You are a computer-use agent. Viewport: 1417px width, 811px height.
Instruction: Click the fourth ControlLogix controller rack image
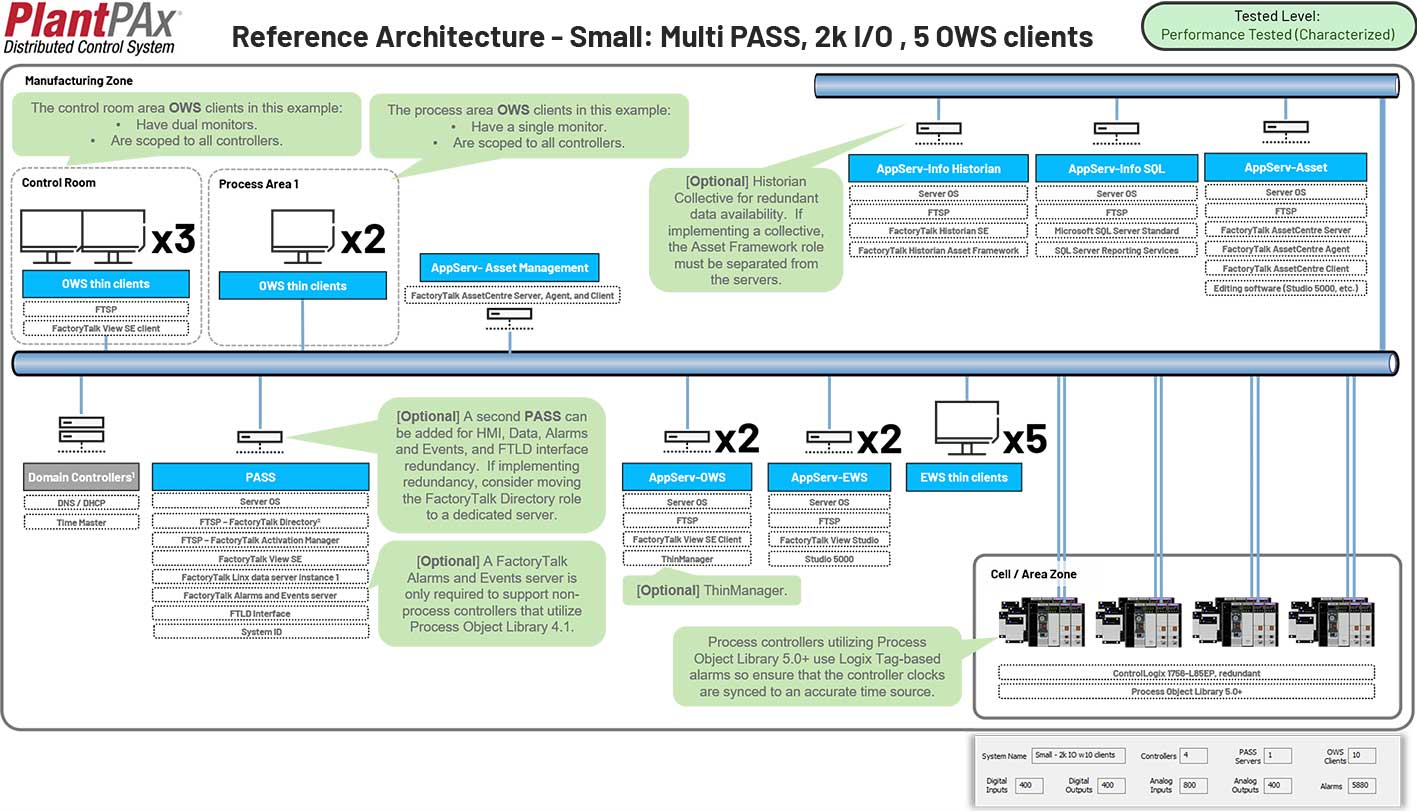tap(1332, 621)
